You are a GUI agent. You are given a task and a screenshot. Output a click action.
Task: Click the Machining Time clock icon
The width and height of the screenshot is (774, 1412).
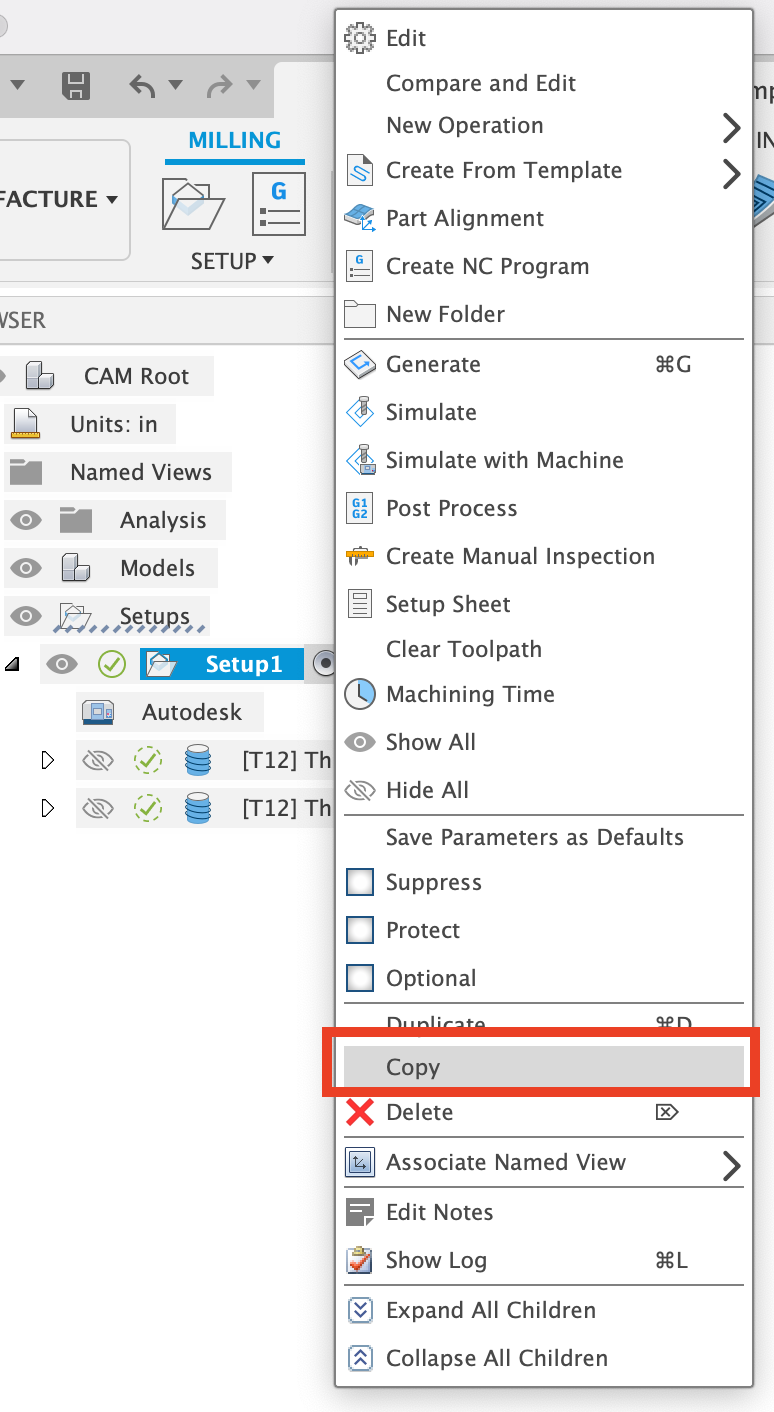[359, 694]
